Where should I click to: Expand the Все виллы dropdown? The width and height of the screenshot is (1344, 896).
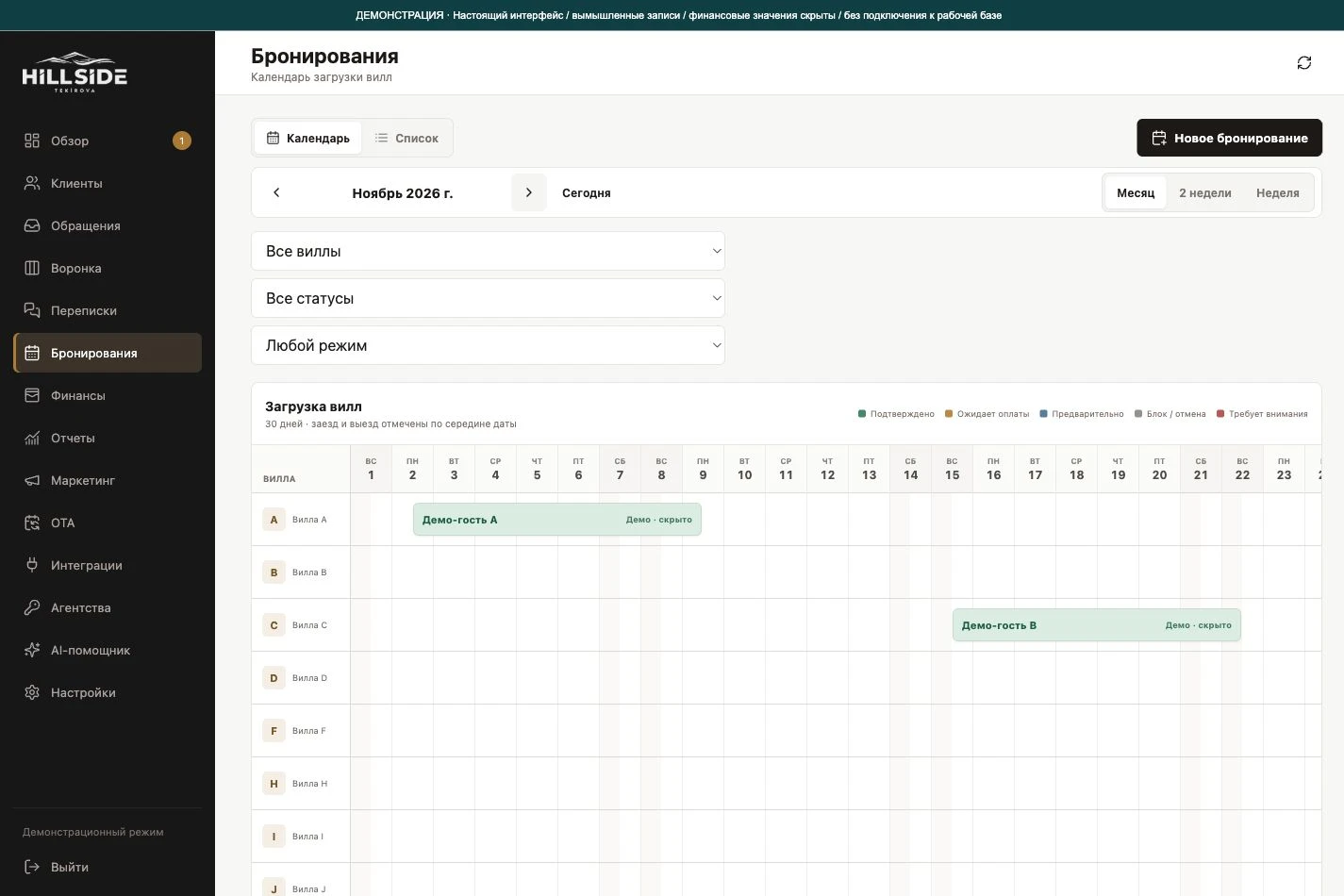(488, 251)
